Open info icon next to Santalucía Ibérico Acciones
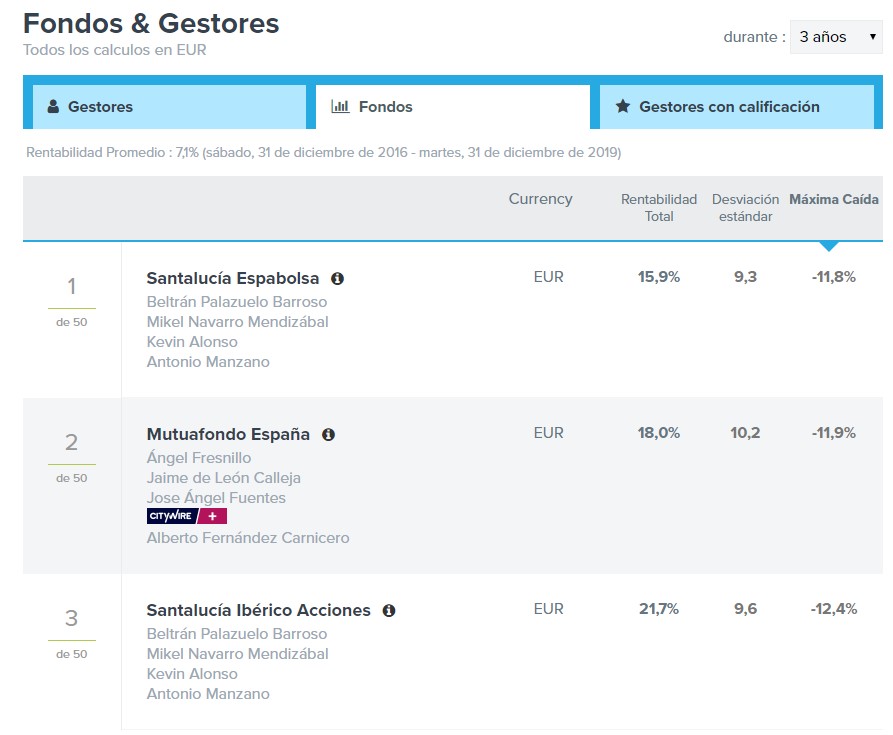Screen dimensions: 893x735 click(389, 610)
